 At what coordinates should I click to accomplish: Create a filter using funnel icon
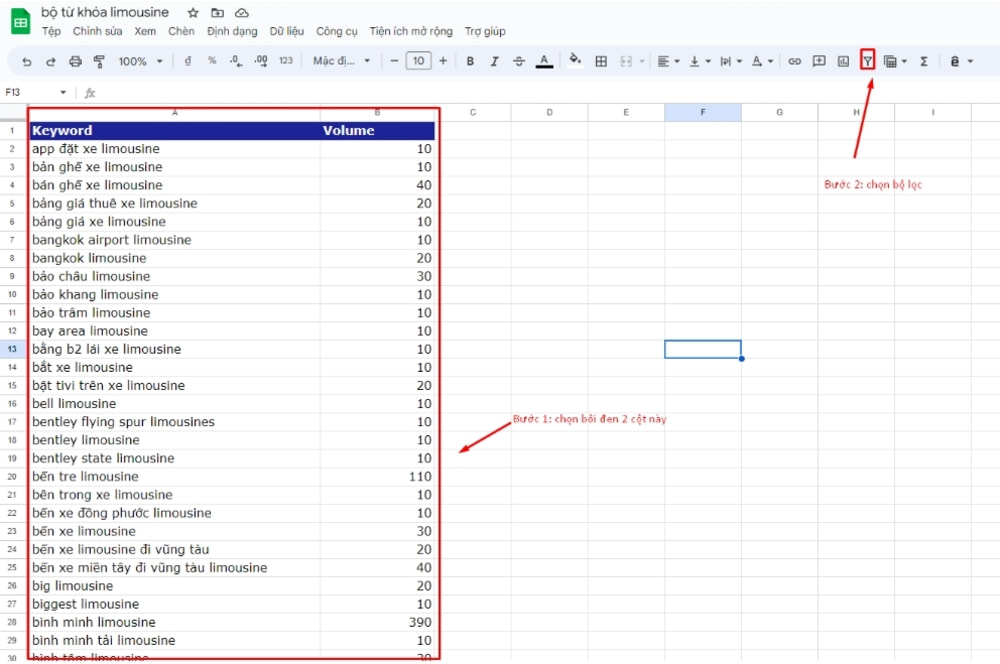point(867,61)
